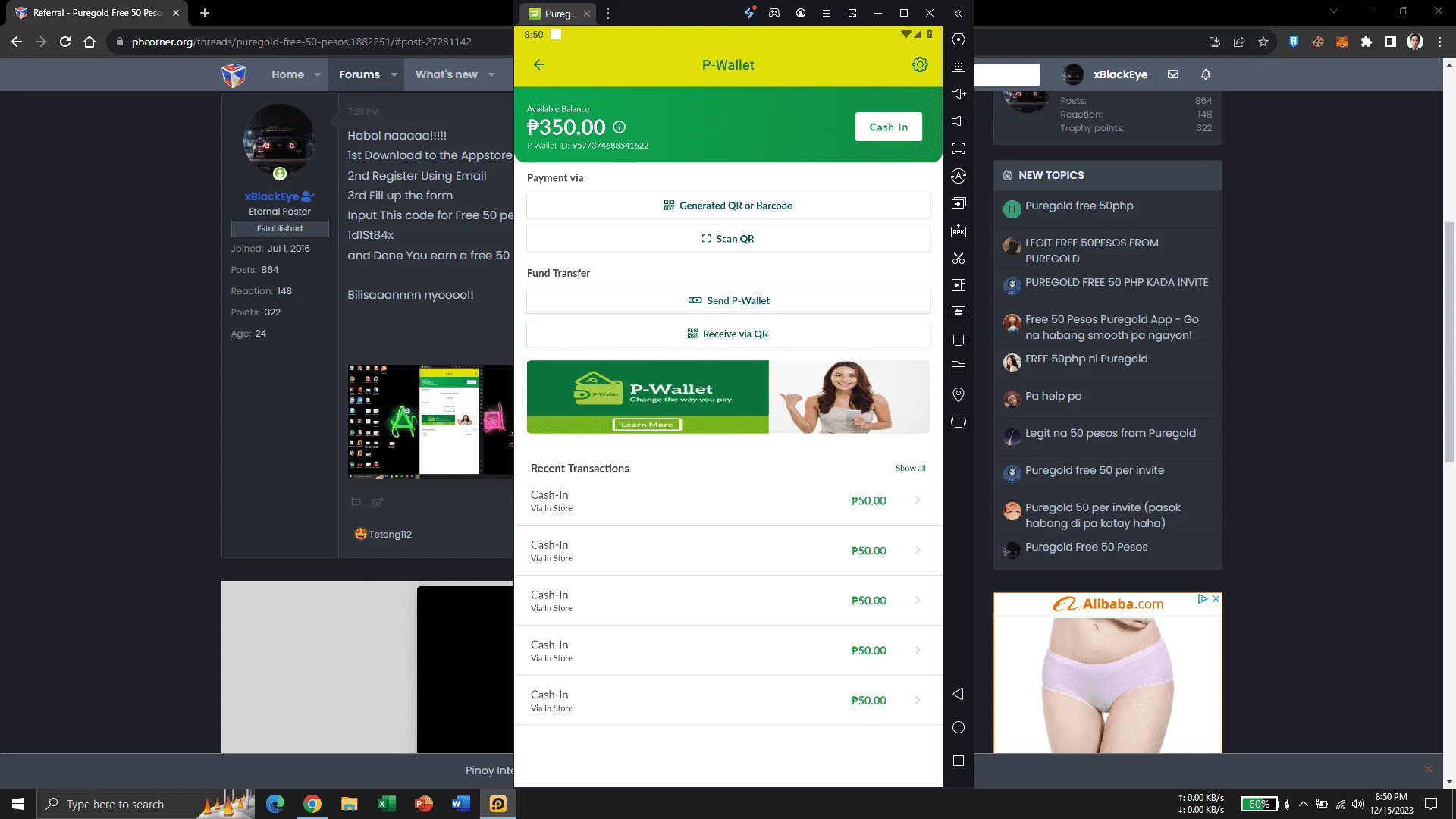The width and height of the screenshot is (1456, 819).
Task: Open P-Wallet settings gear
Action: (920, 64)
